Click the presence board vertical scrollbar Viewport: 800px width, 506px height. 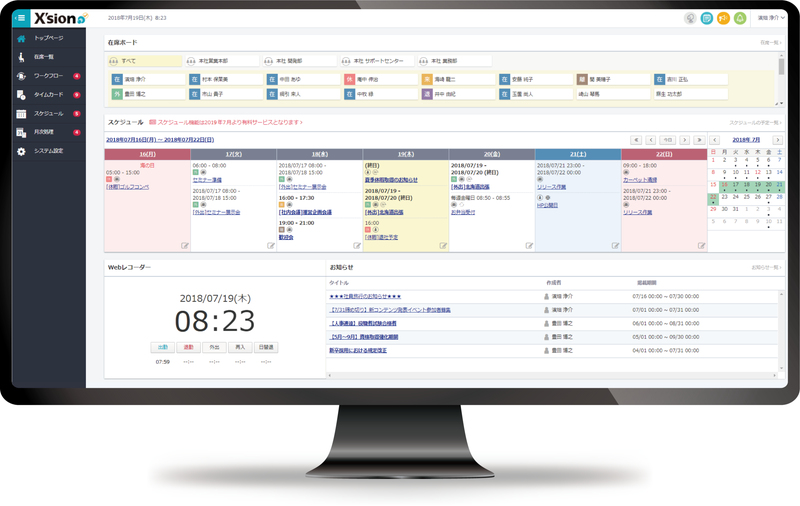(x=780, y=79)
